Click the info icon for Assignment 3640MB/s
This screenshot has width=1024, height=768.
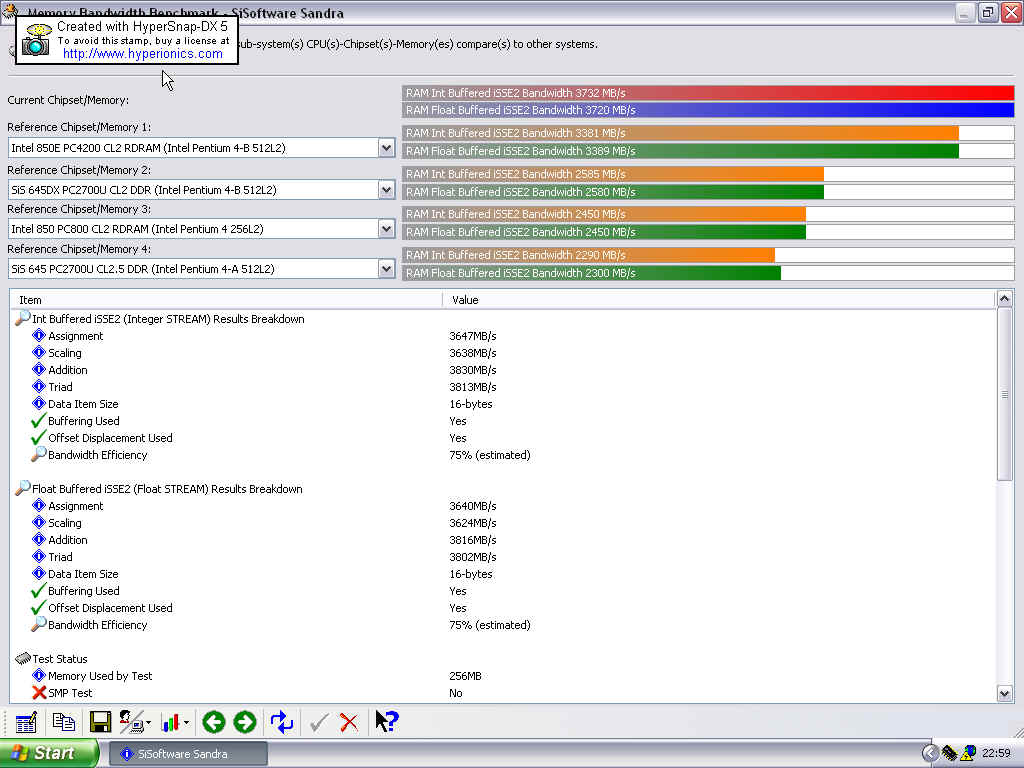point(39,505)
